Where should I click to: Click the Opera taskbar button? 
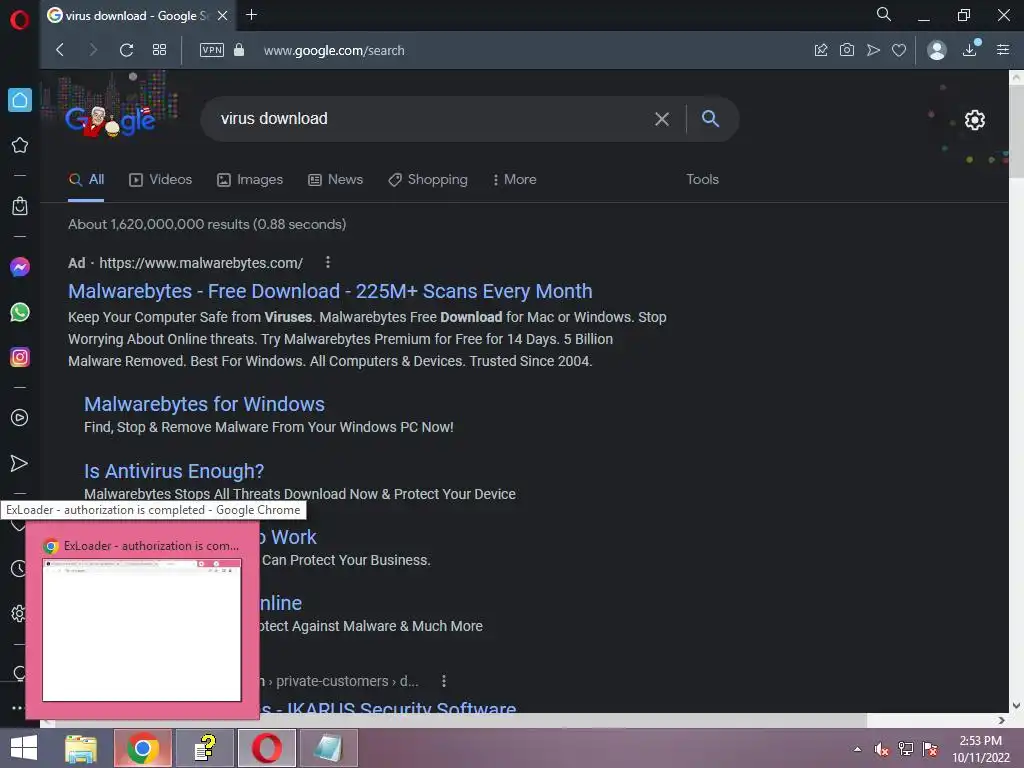point(266,748)
